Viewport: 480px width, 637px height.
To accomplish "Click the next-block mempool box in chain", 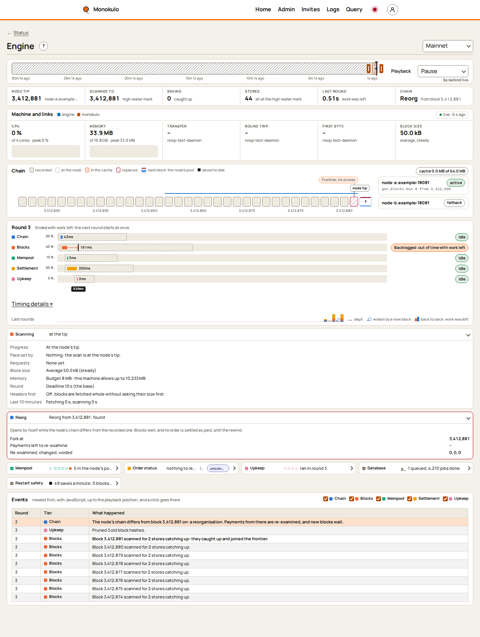I will tap(365, 202).
